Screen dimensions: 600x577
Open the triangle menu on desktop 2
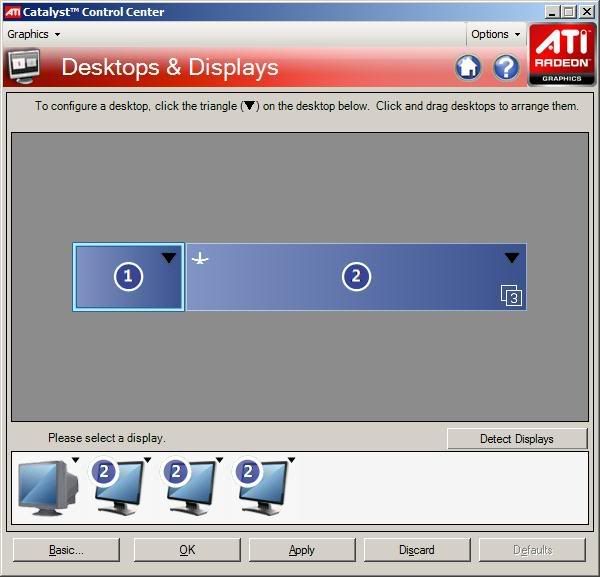pyautogui.click(x=512, y=258)
